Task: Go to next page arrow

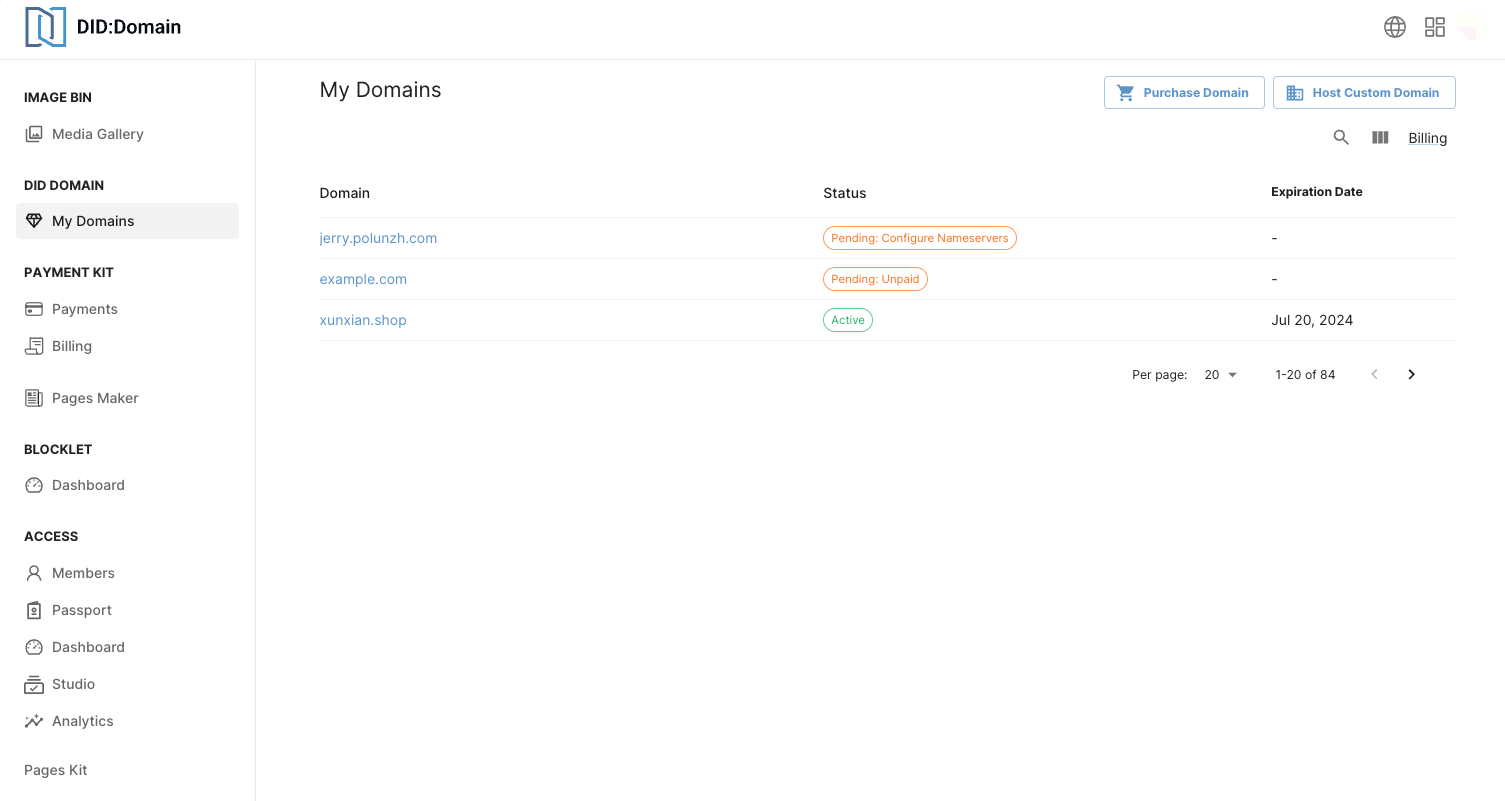Action: coord(1411,375)
